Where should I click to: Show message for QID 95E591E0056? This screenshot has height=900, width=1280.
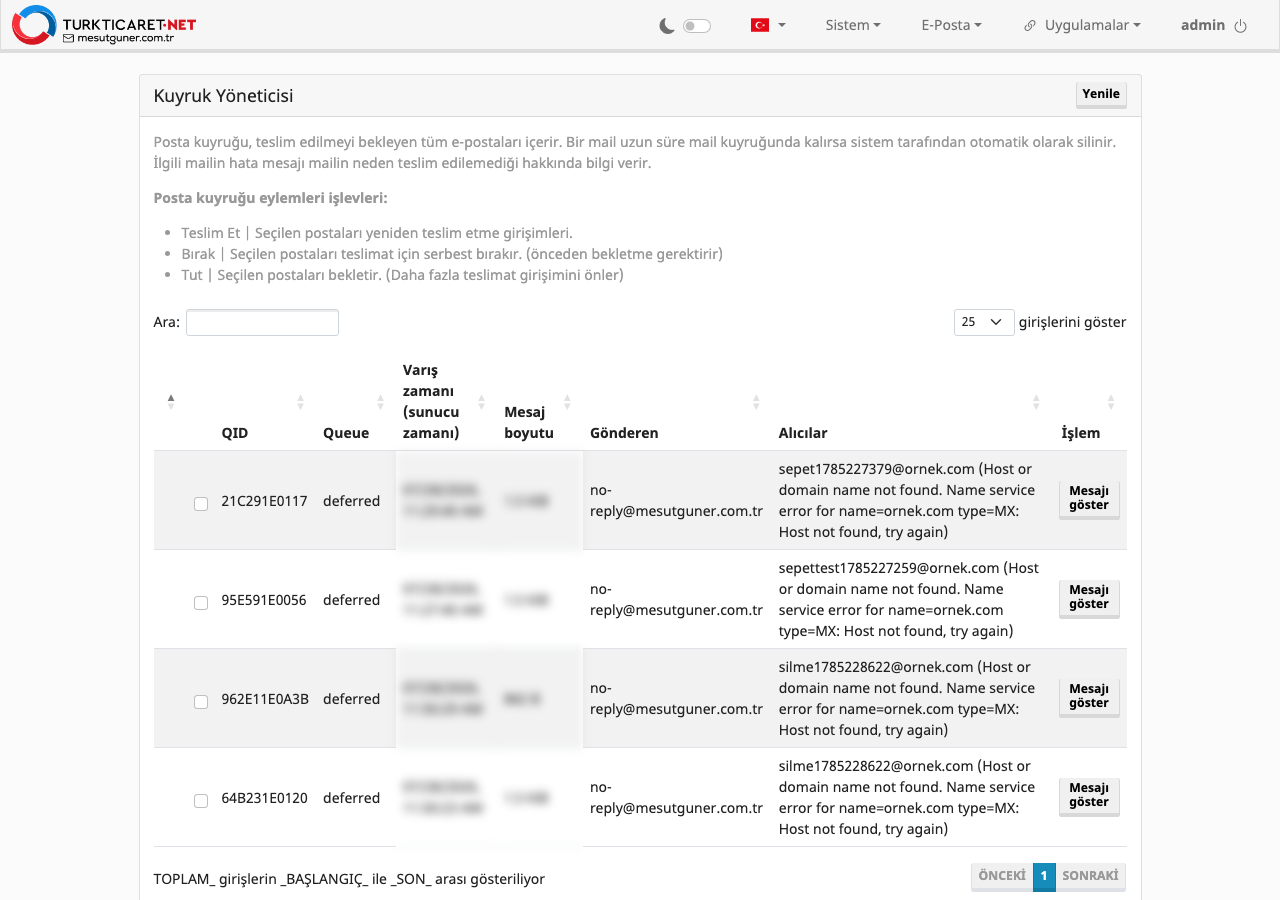click(x=1089, y=597)
